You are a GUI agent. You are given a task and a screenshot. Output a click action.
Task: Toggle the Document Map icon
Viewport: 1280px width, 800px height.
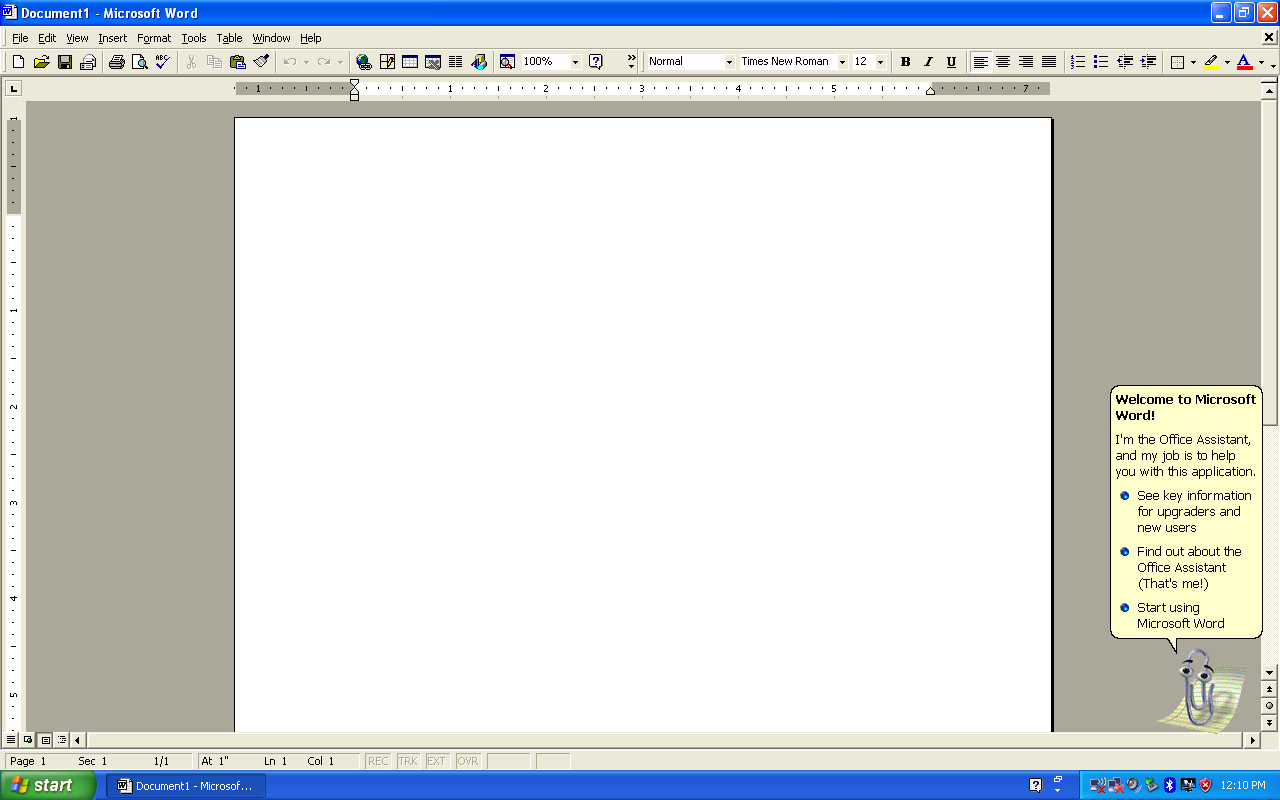(x=507, y=62)
